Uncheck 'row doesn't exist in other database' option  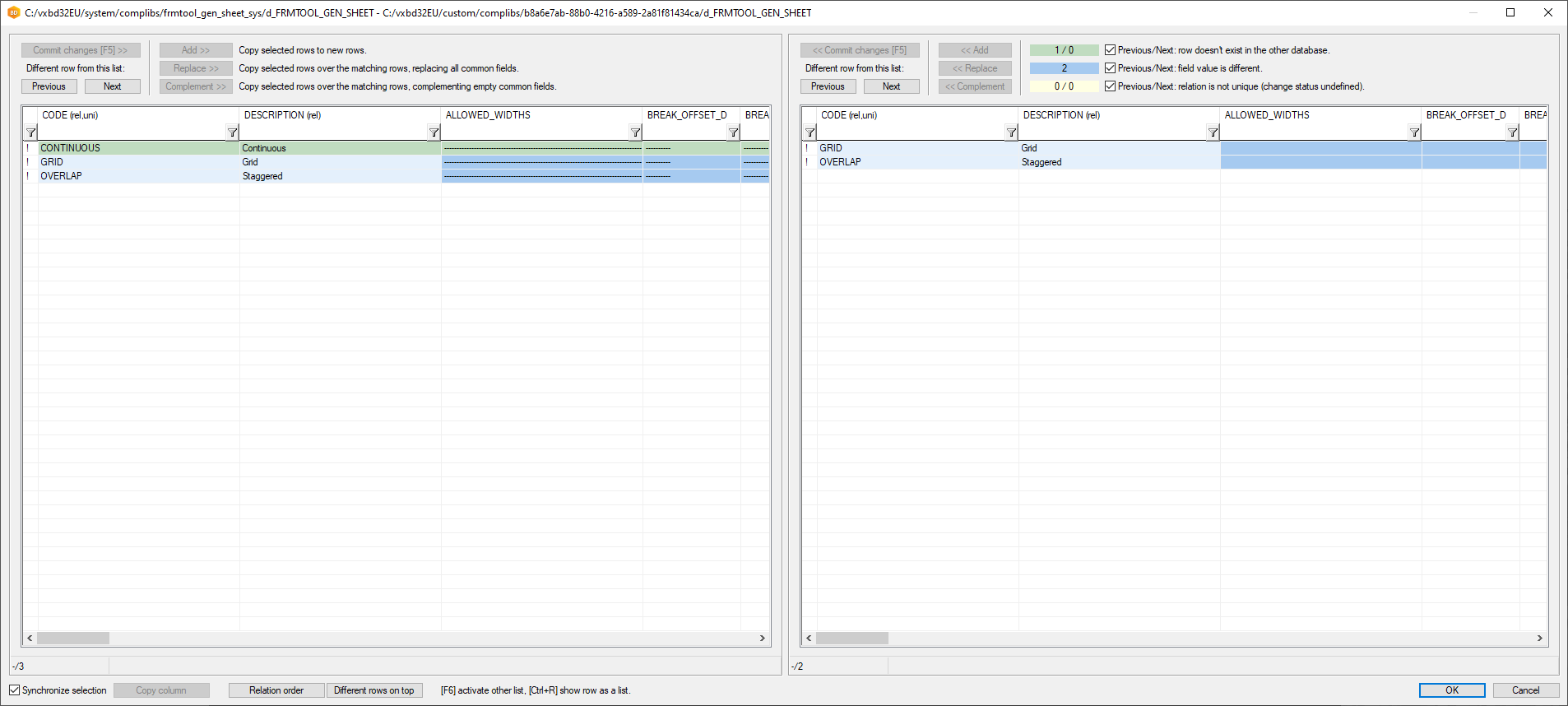coord(1110,50)
